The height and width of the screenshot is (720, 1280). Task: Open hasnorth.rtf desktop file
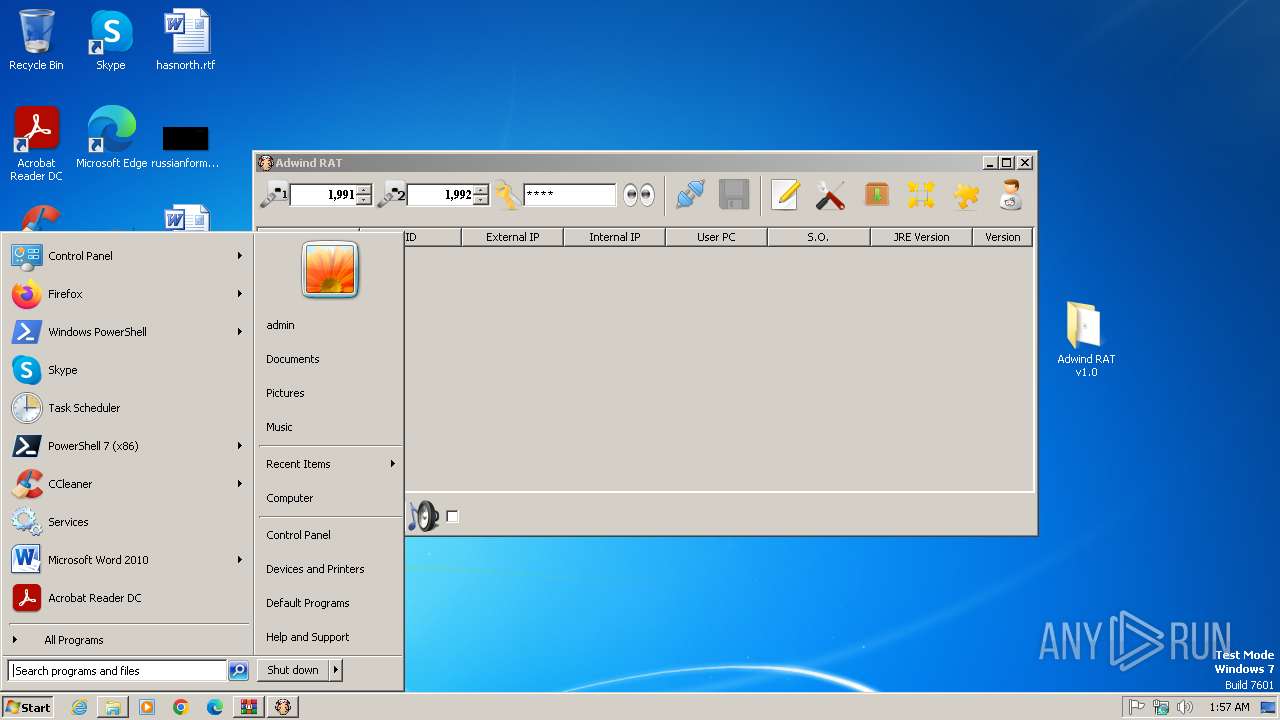[186, 40]
